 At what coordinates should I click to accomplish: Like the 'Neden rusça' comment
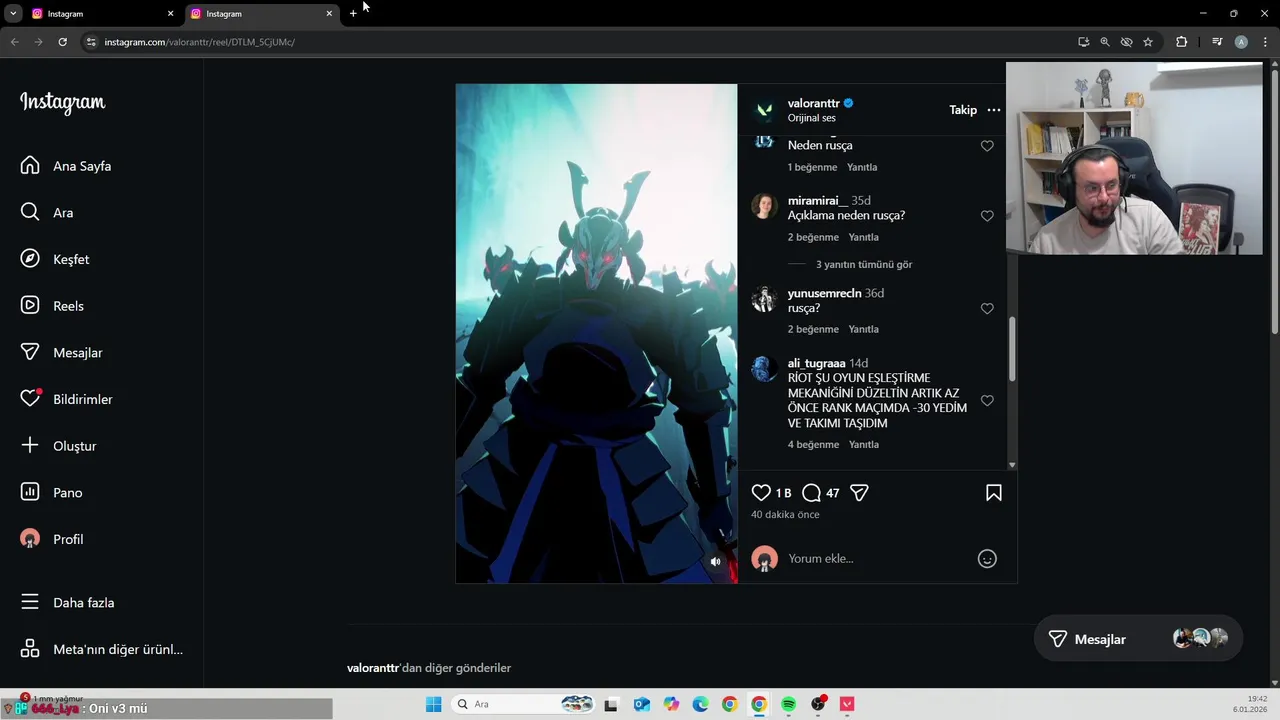(987, 146)
